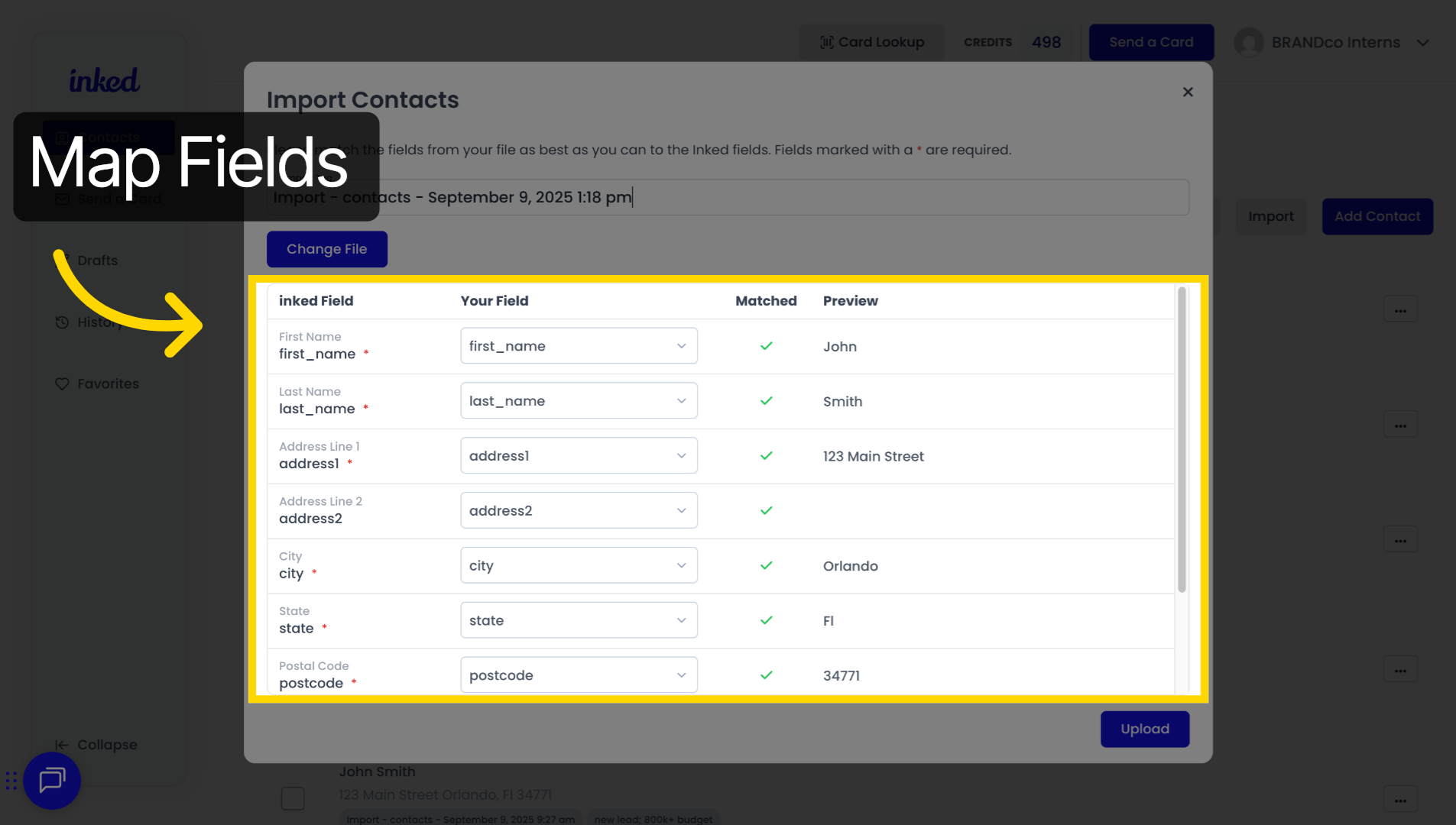The image size is (1456, 825).
Task: Open the Contacts section in the sidebar
Action: pyautogui.click(x=62, y=137)
